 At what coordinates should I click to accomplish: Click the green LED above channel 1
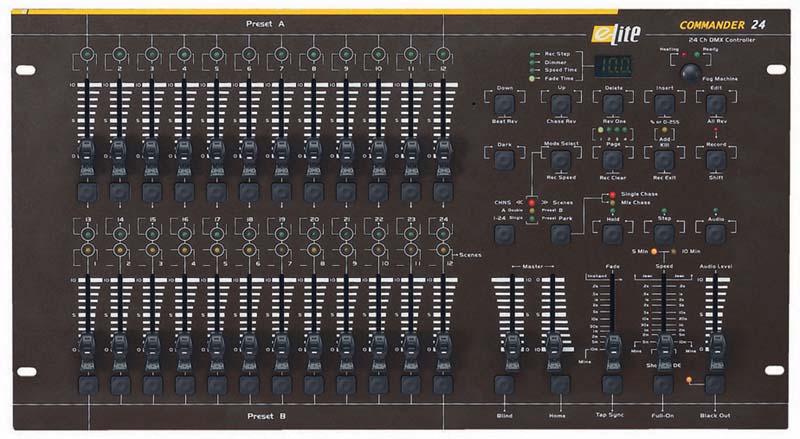[x=87, y=54]
